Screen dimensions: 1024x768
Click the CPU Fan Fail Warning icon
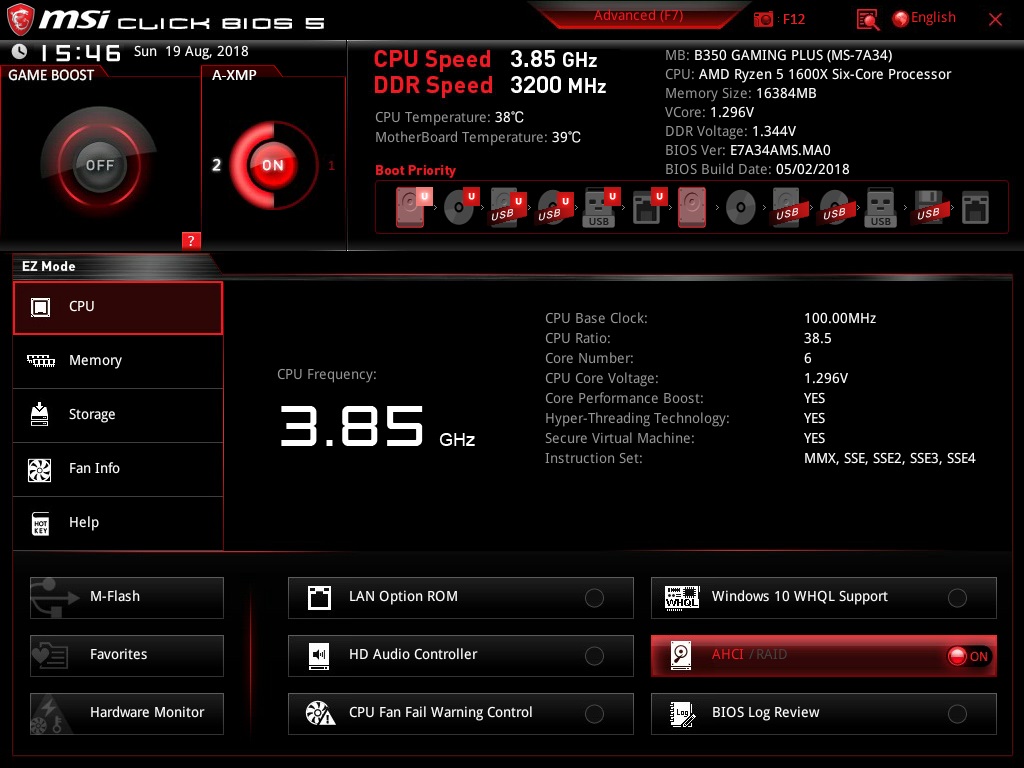coord(320,713)
